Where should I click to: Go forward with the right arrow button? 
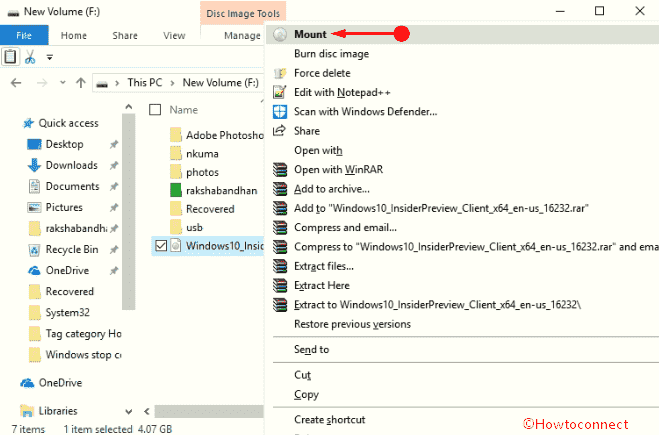click(x=42, y=83)
